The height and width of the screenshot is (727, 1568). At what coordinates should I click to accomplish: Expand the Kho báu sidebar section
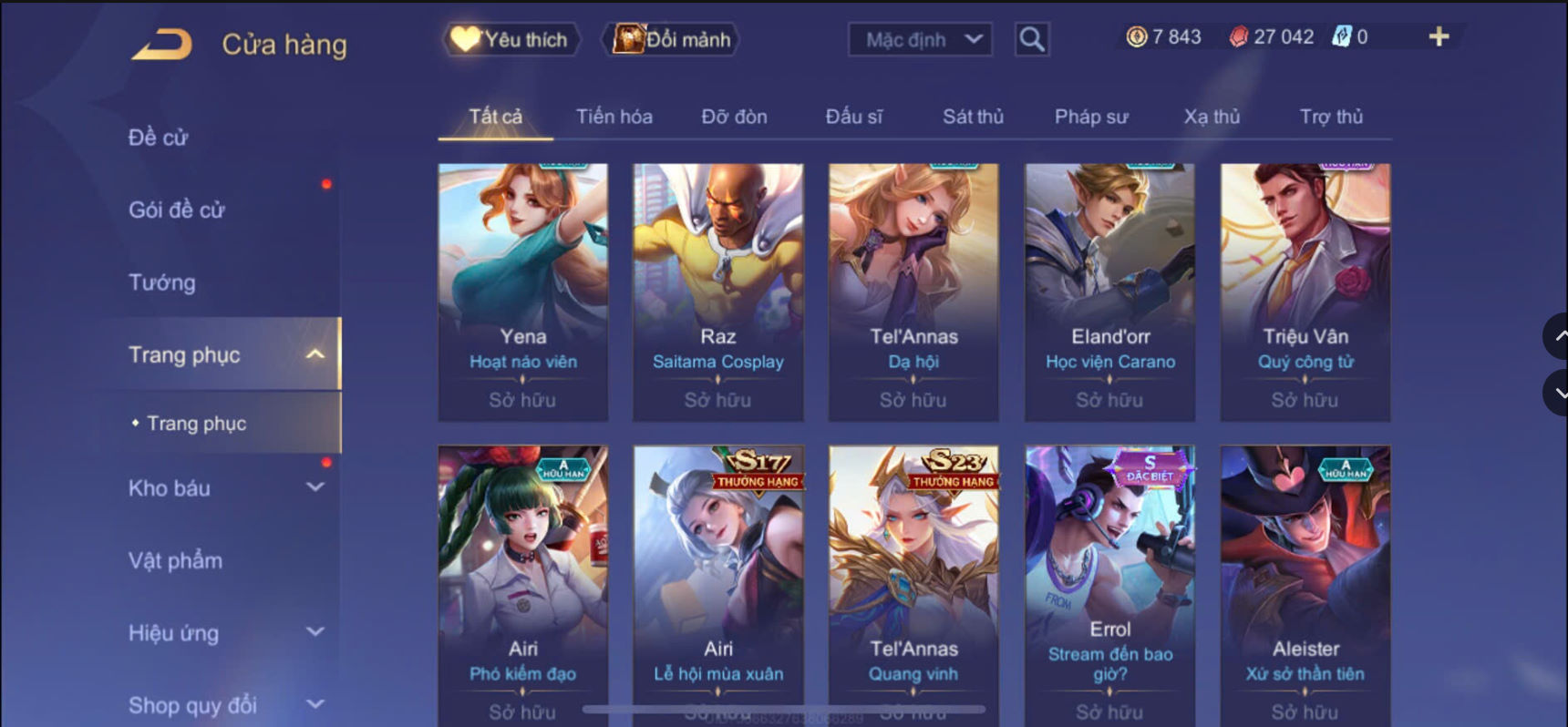click(315, 487)
